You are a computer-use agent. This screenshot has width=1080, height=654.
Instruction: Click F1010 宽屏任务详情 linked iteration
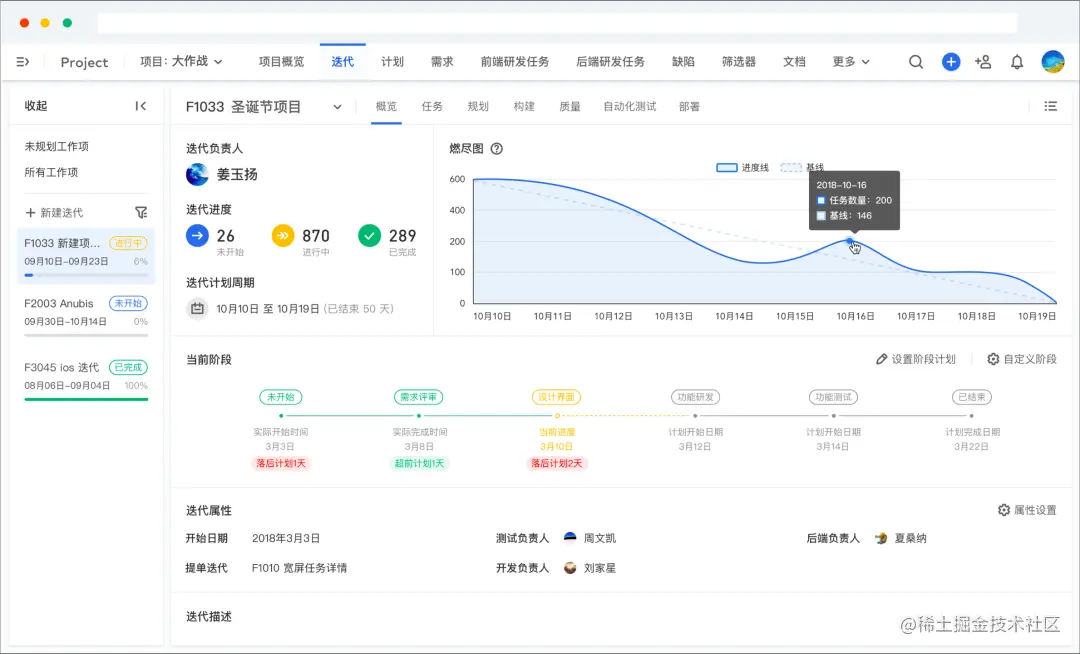300,568
